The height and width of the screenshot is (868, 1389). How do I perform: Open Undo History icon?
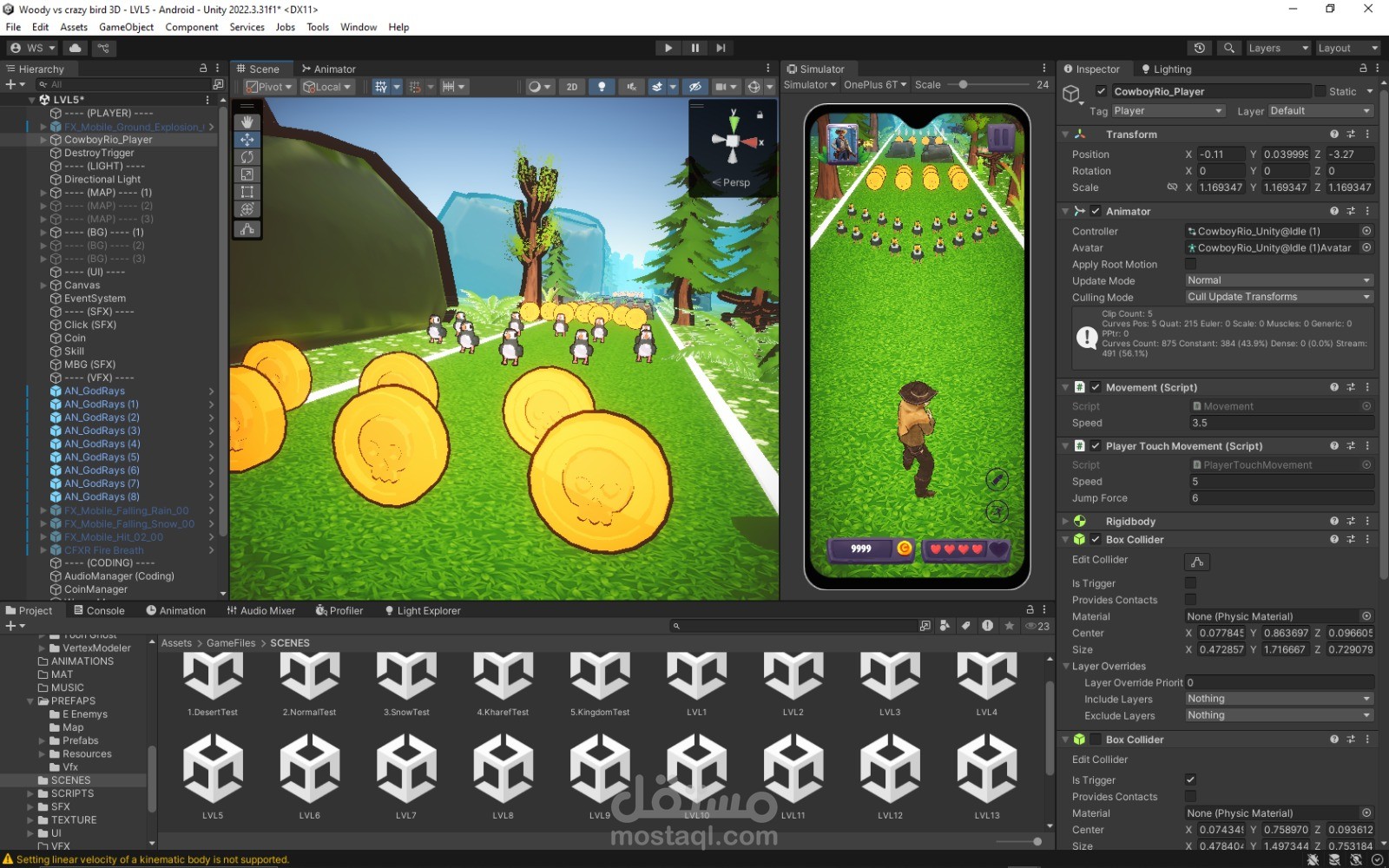pyautogui.click(x=1200, y=48)
